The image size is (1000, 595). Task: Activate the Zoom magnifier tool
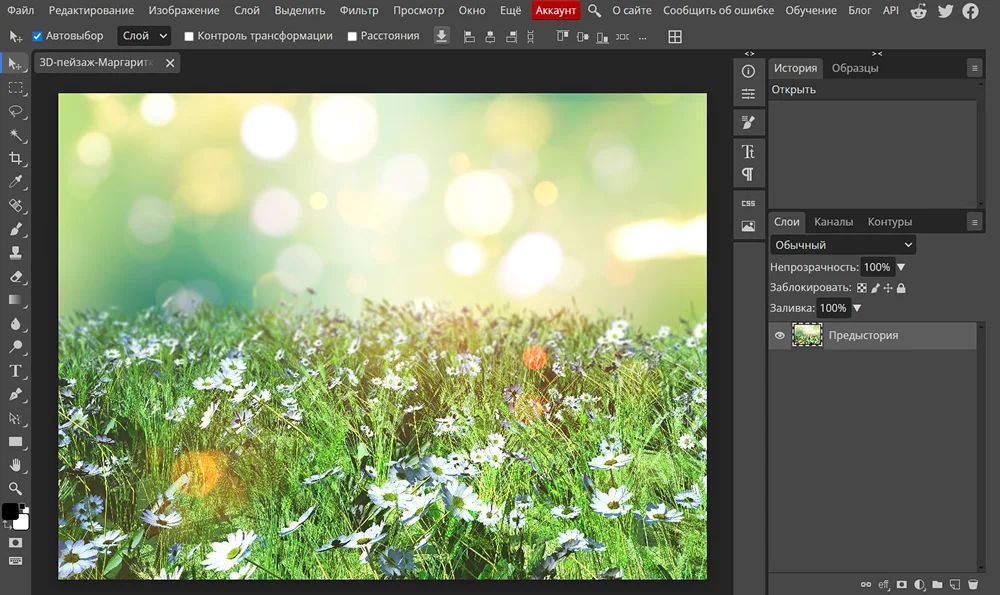(15, 489)
